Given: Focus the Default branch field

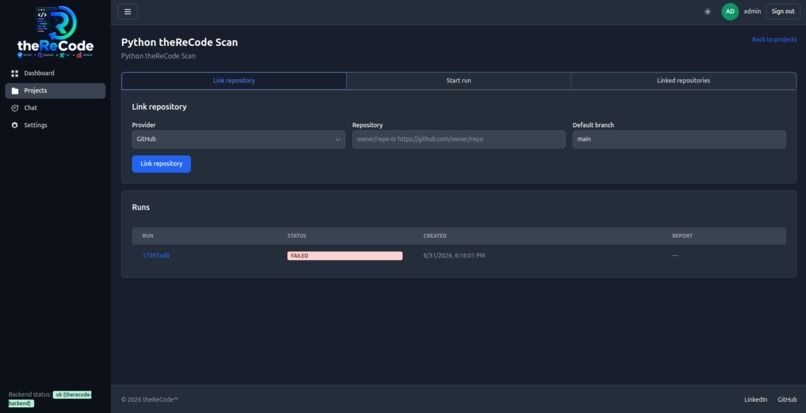Looking at the screenshot, I should (x=679, y=139).
